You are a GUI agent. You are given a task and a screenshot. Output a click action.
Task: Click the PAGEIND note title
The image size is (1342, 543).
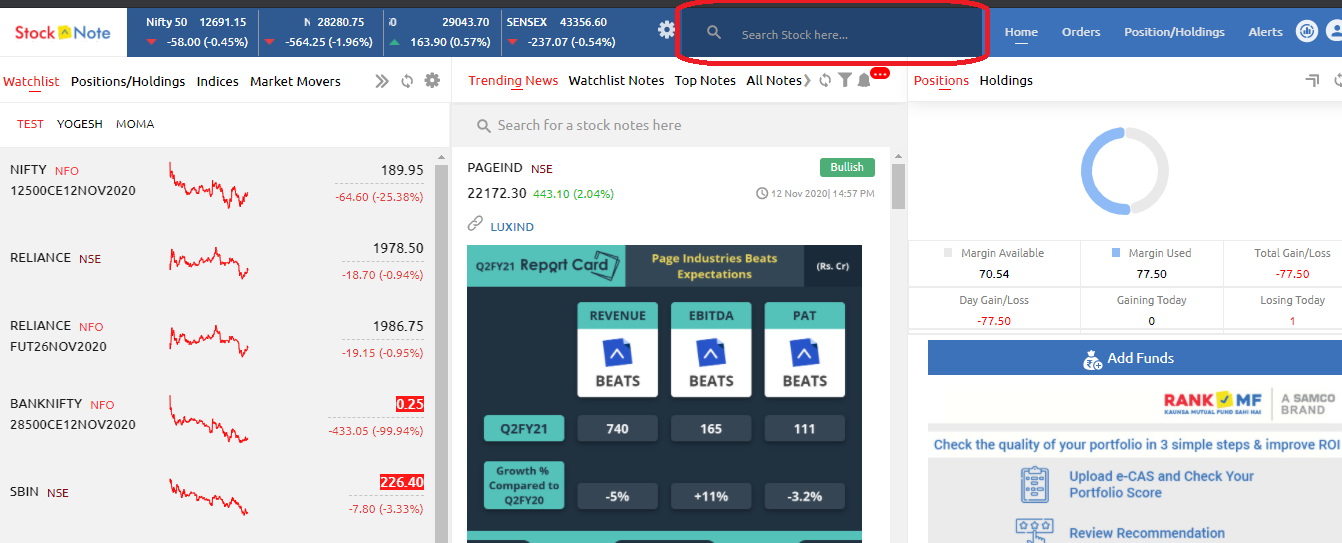(x=495, y=168)
